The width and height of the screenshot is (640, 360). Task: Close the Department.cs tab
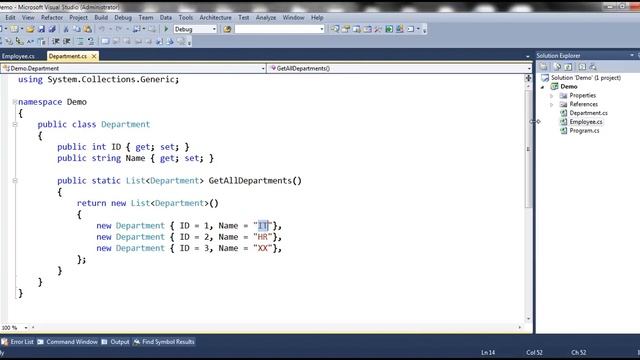(94, 56)
